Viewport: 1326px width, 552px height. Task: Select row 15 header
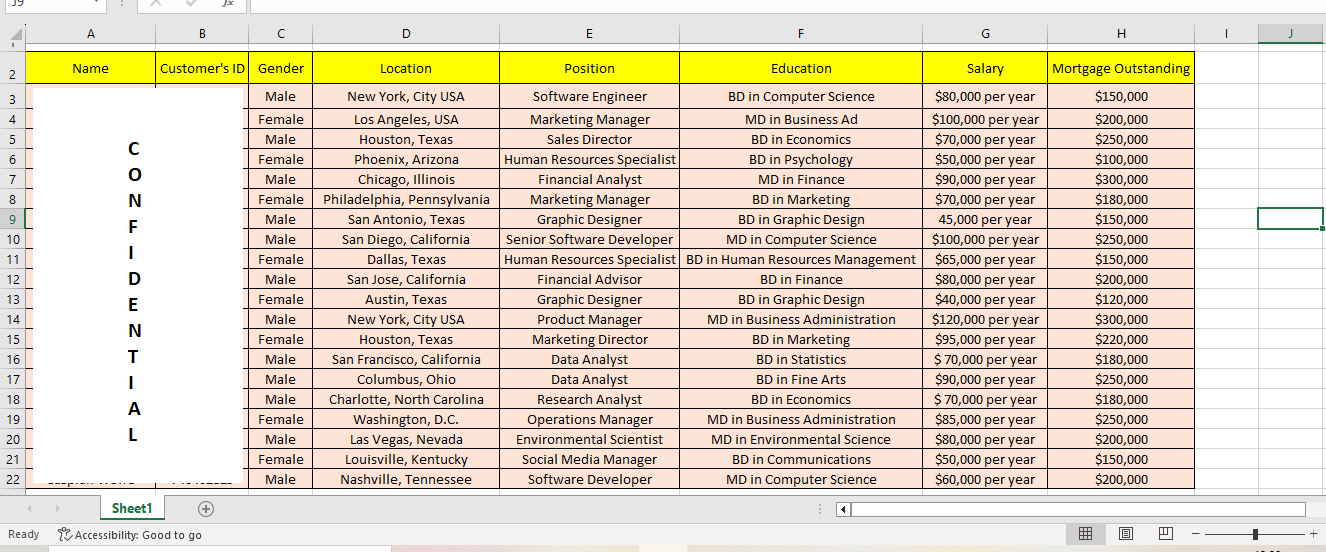[x=13, y=339]
